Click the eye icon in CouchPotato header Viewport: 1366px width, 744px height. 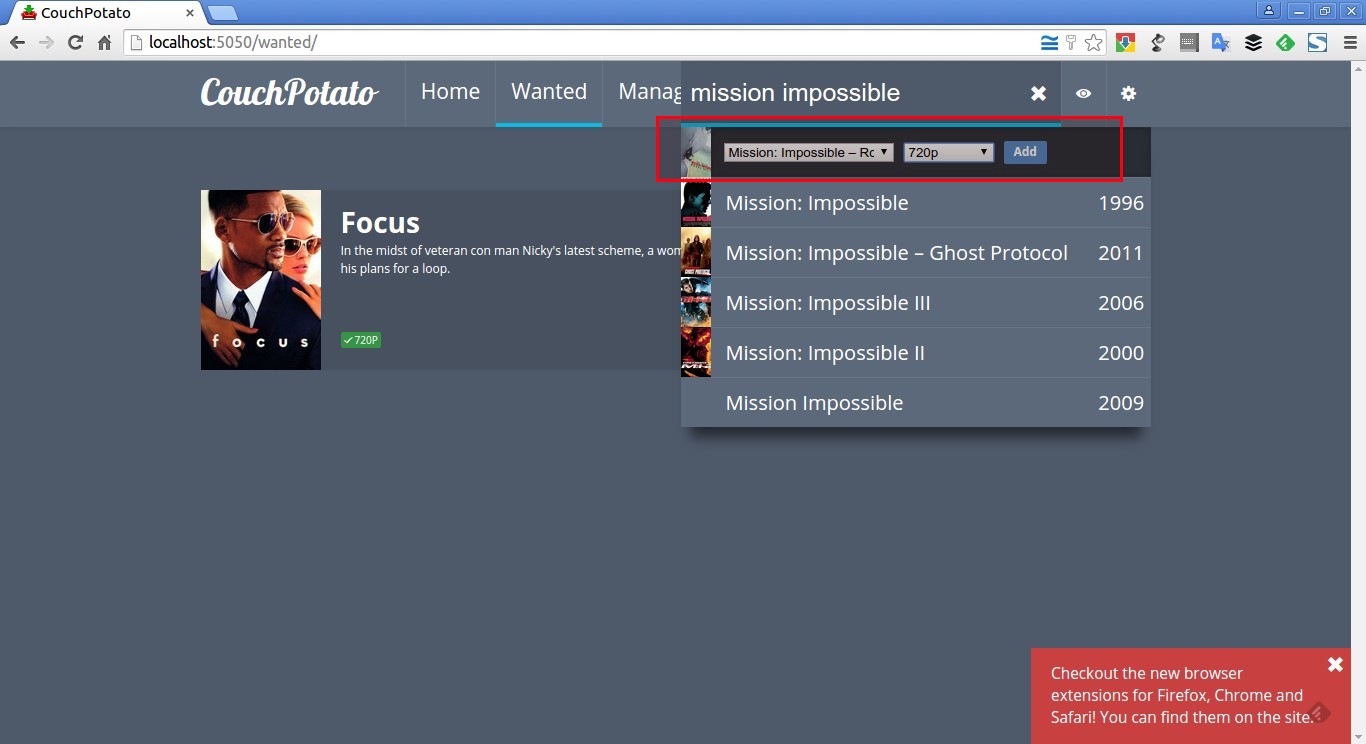coord(1083,93)
